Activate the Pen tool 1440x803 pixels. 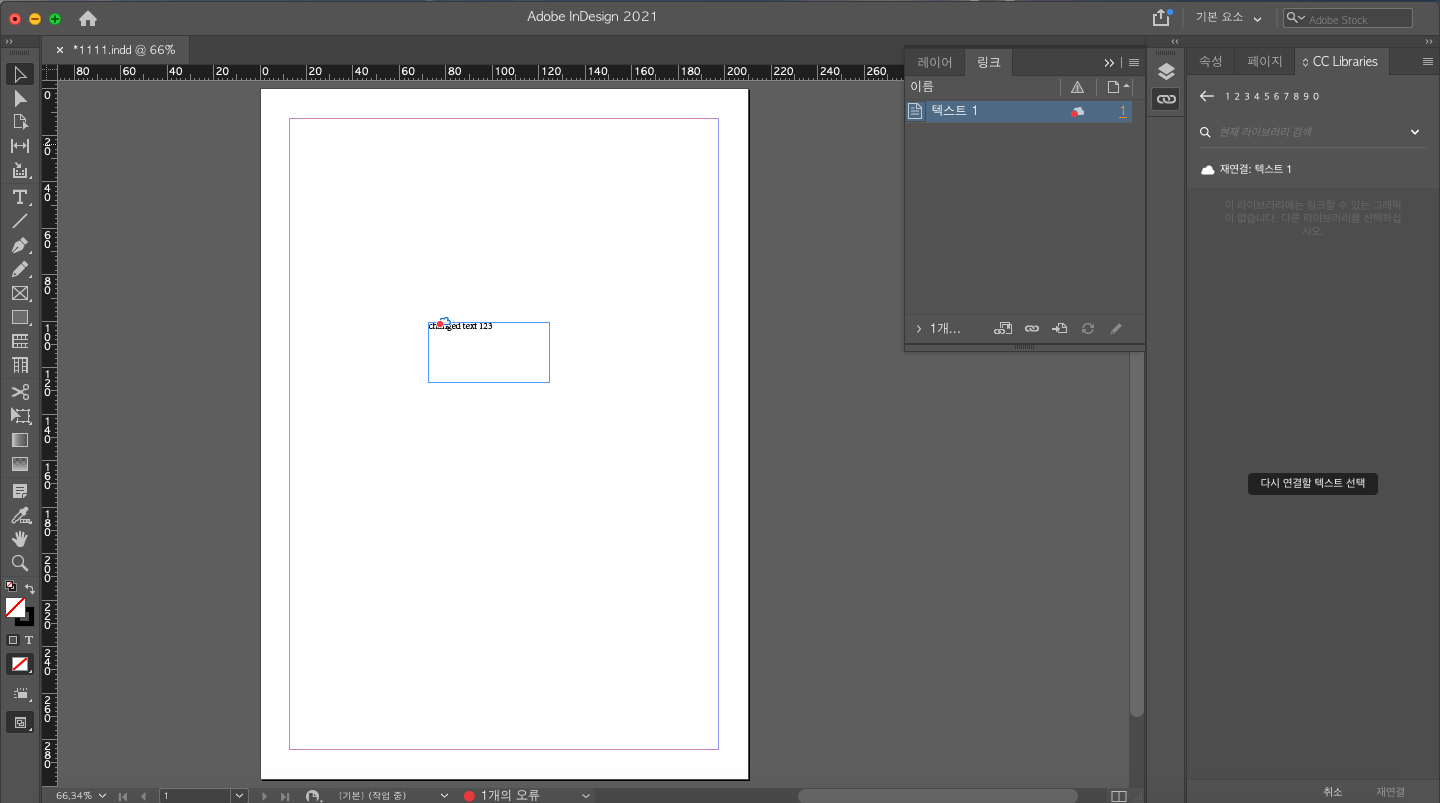point(19,246)
